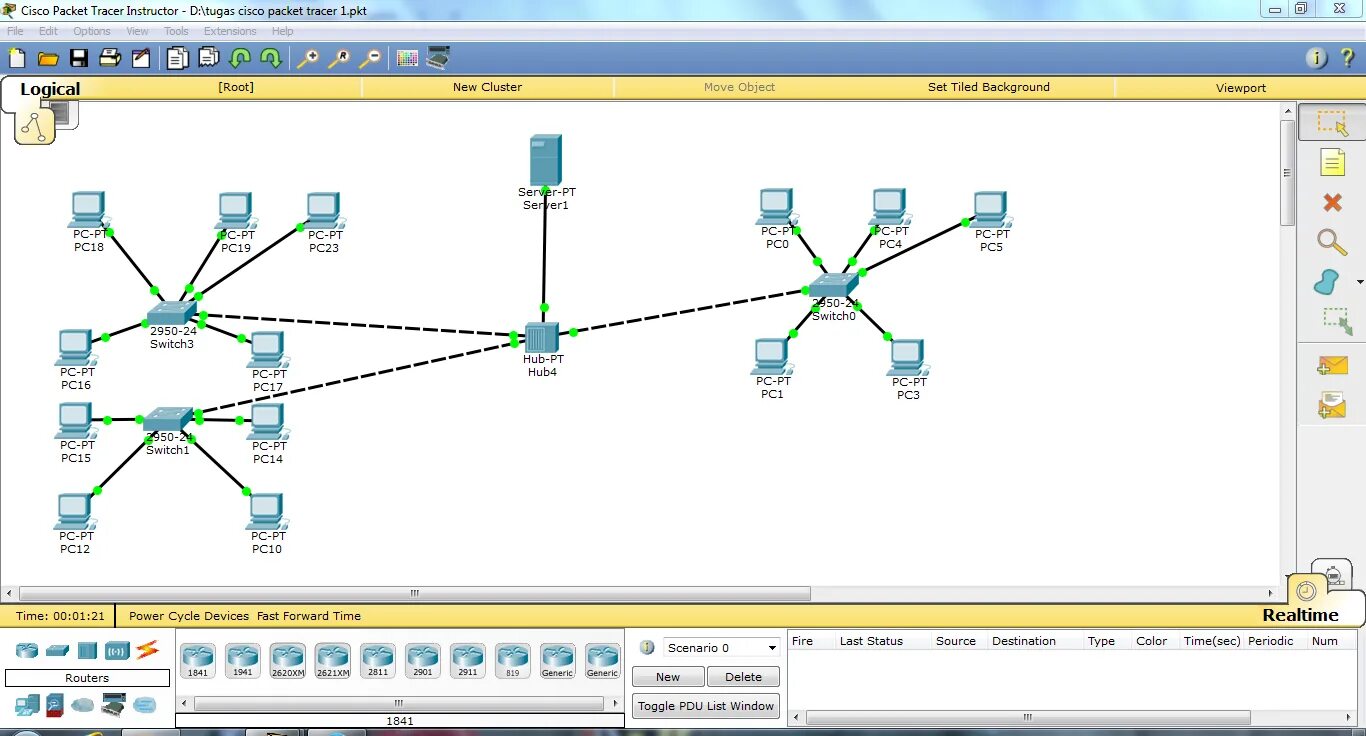
Task: Click the workspace horizontal scrollbar
Action: click(415, 593)
